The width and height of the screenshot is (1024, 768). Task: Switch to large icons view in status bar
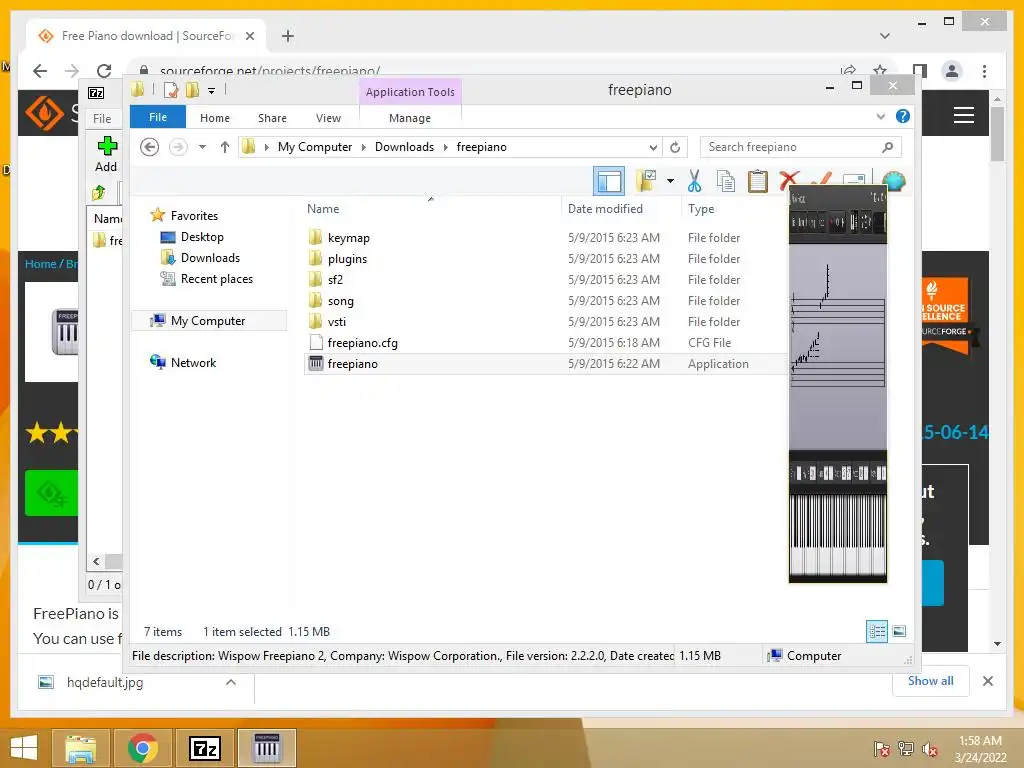click(x=899, y=631)
